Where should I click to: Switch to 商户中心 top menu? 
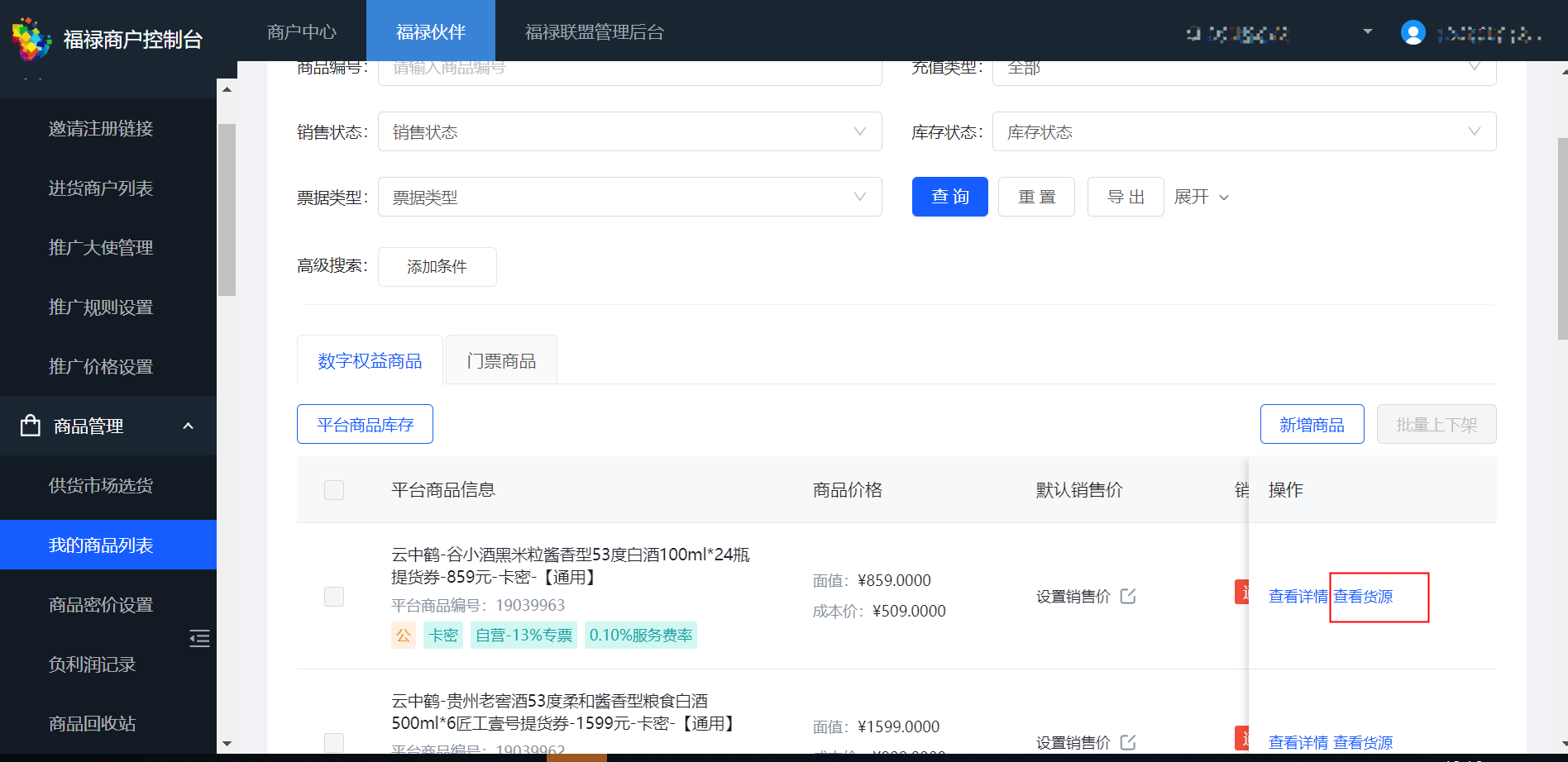pos(302,31)
